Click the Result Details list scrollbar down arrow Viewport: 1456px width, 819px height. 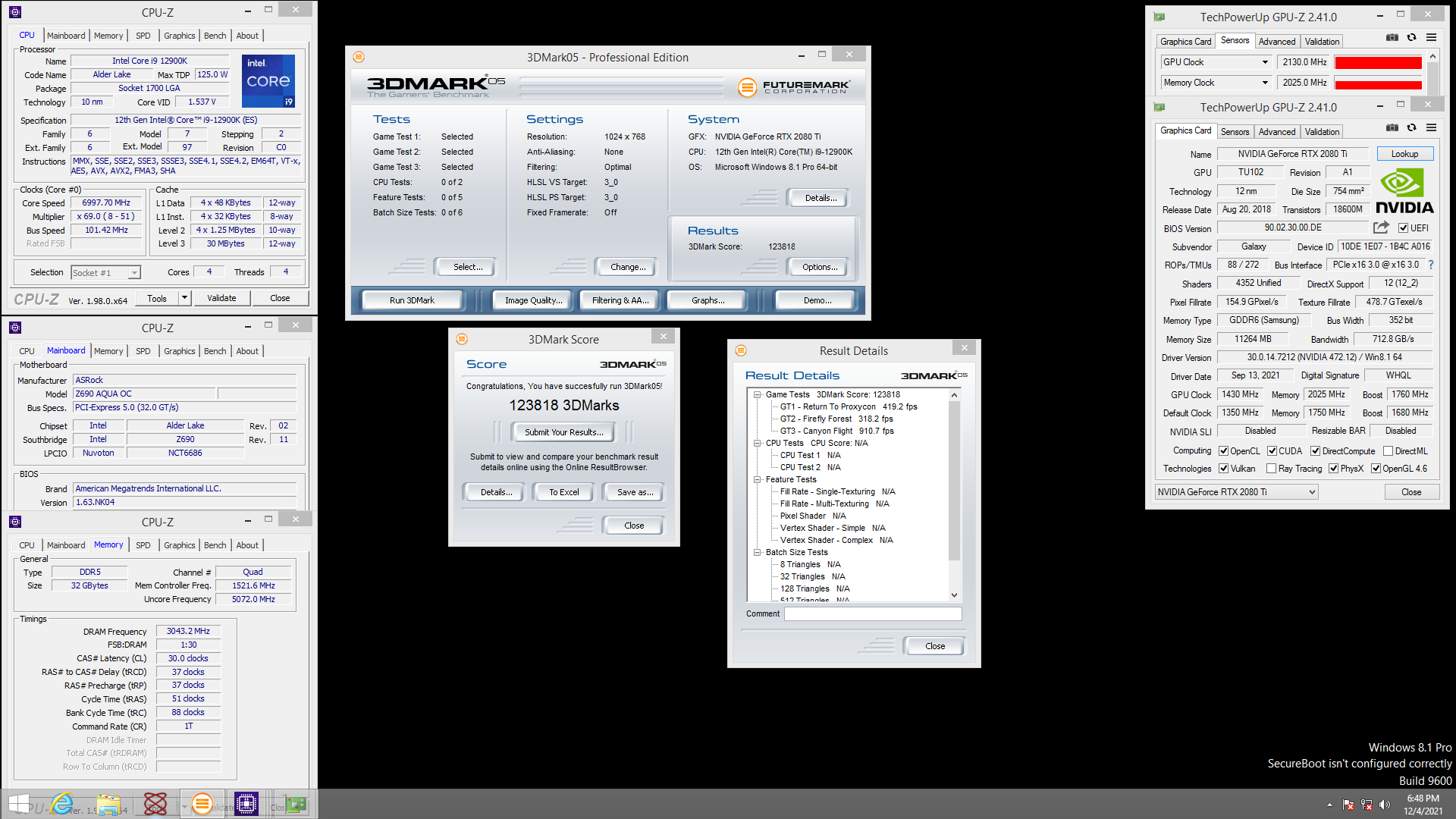tap(954, 595)
